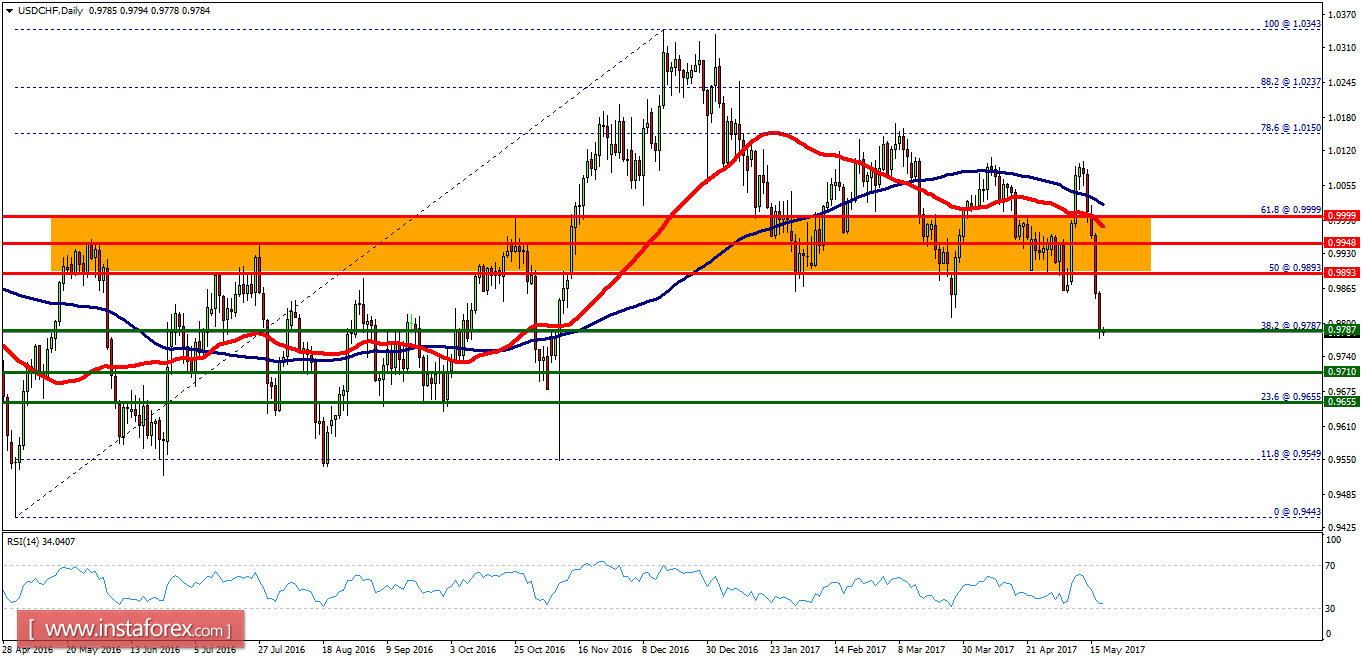Select the orange resistance zone rectangle

pyautogui.click(x=600, y=244)
